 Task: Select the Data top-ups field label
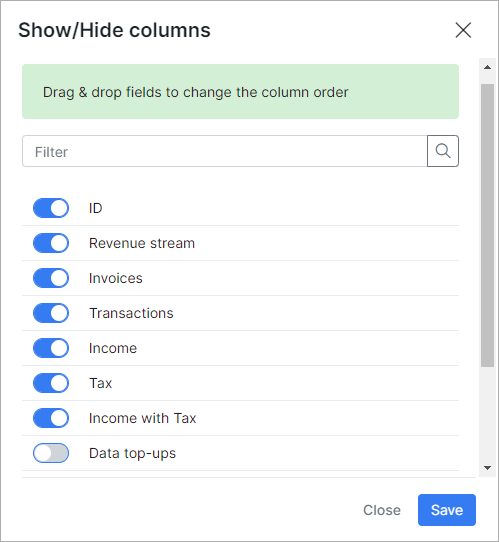tap(132, 453)
